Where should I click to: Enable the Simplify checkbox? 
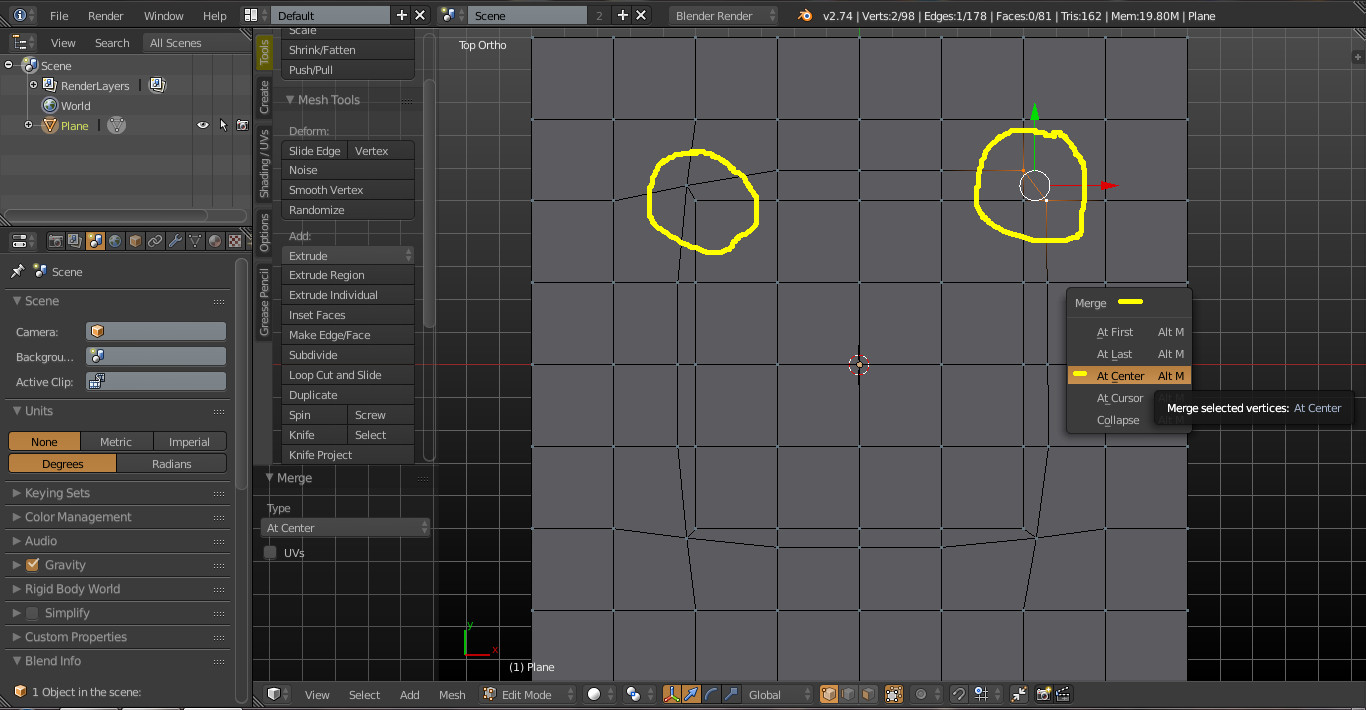32,613
